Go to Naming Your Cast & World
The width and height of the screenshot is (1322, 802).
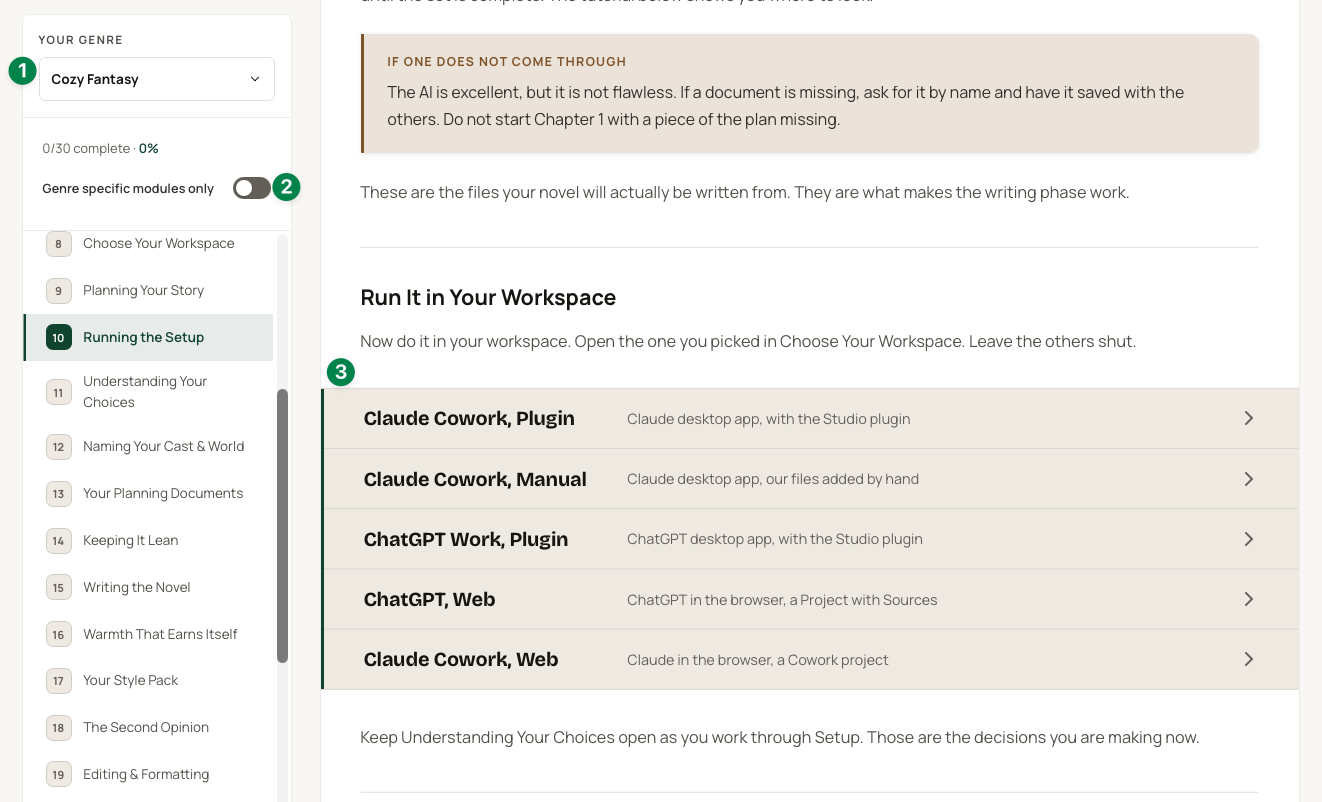click(148, 446)
